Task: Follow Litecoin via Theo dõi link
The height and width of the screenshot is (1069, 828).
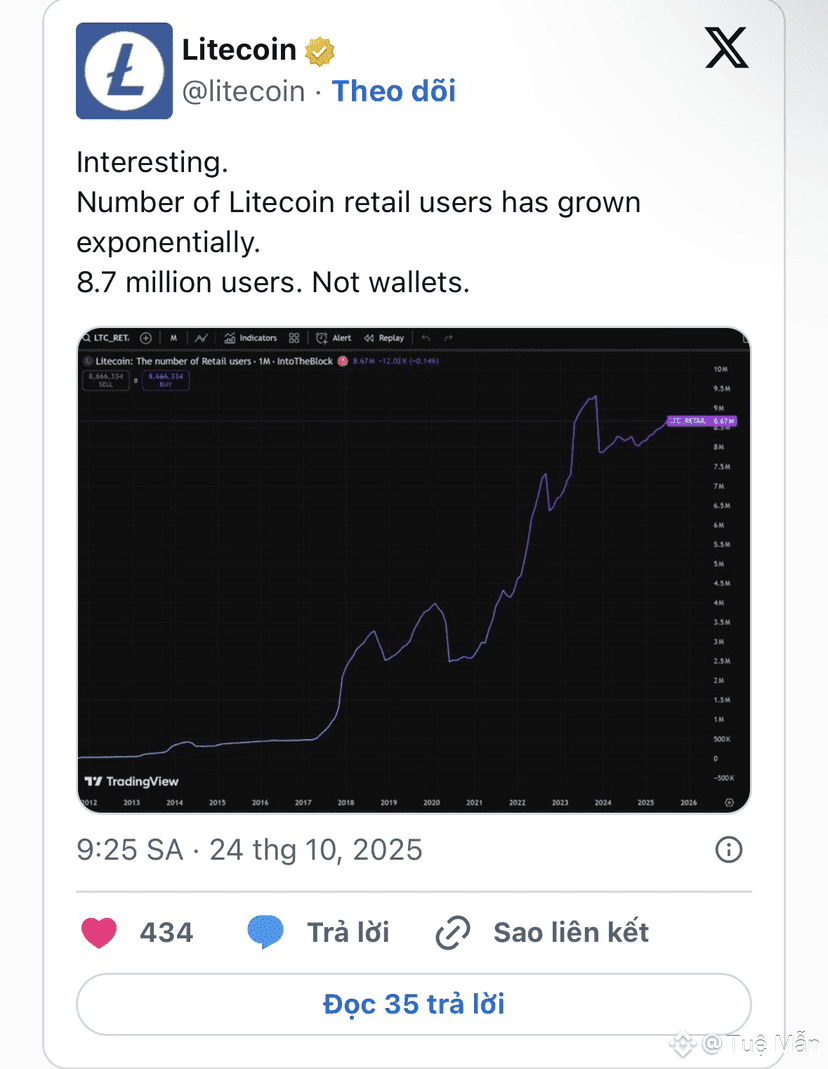Action: (393, 91)
